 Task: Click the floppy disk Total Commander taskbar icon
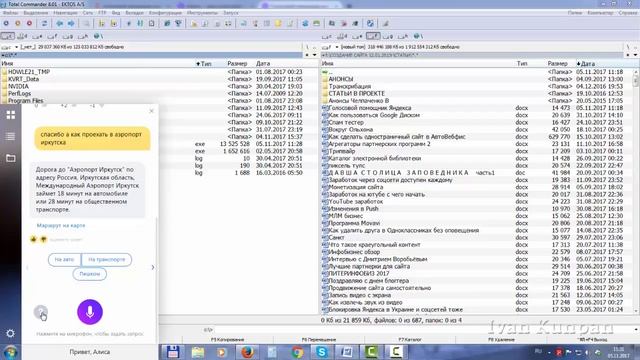pos(173,352)
